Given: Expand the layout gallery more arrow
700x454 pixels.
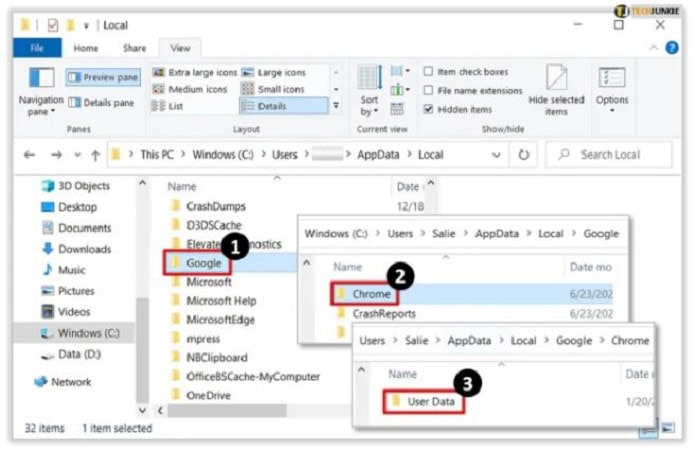Looking at the screenshot, I should tap(336, 106).
